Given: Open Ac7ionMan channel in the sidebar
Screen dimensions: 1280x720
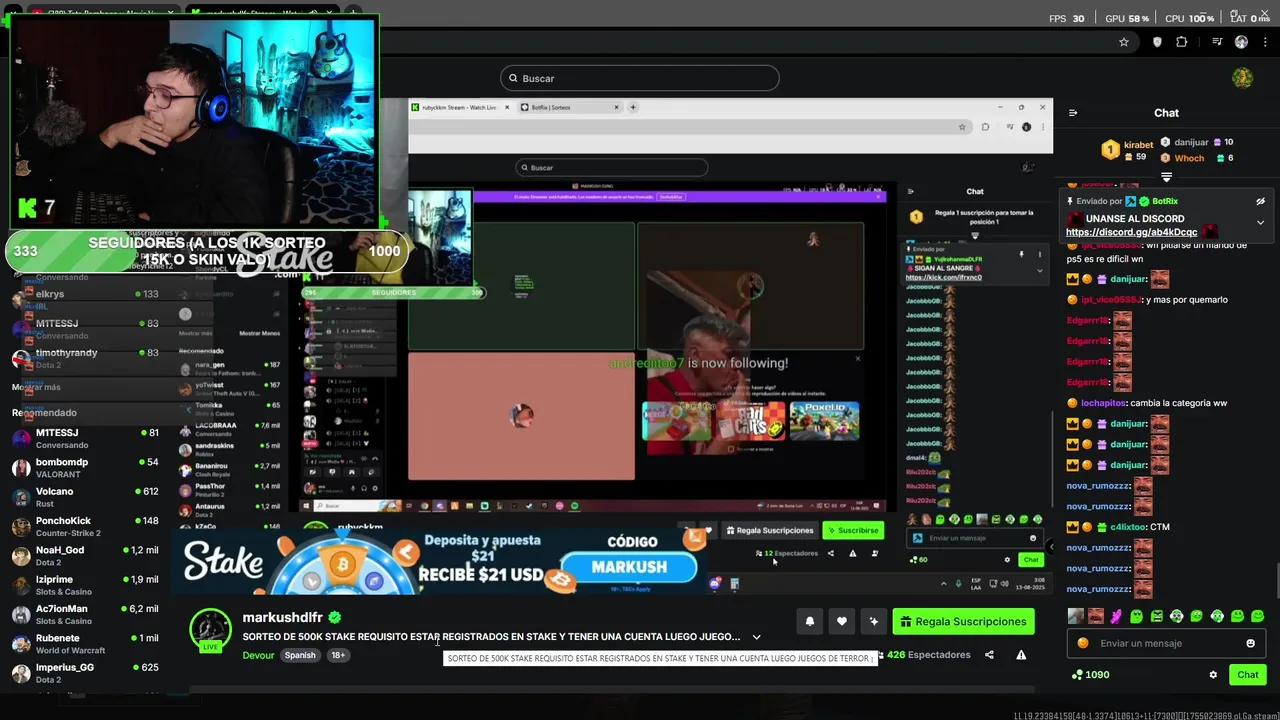Looking at the screenshot, I should 85,614.
